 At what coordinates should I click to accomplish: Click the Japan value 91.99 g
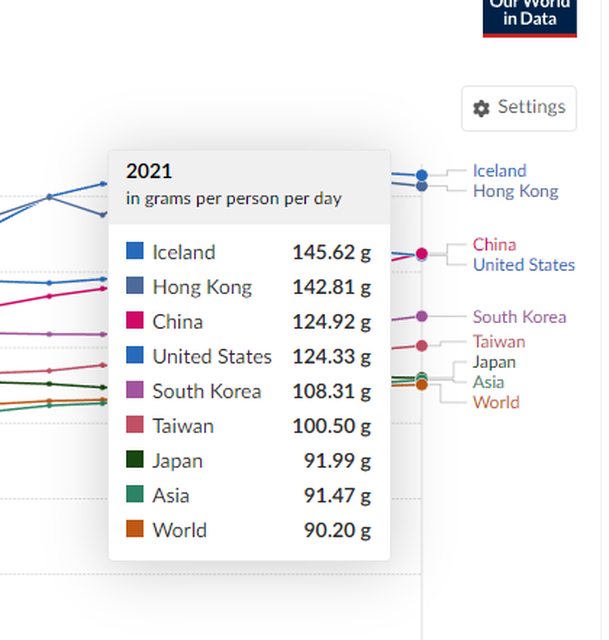pos(337,461)
